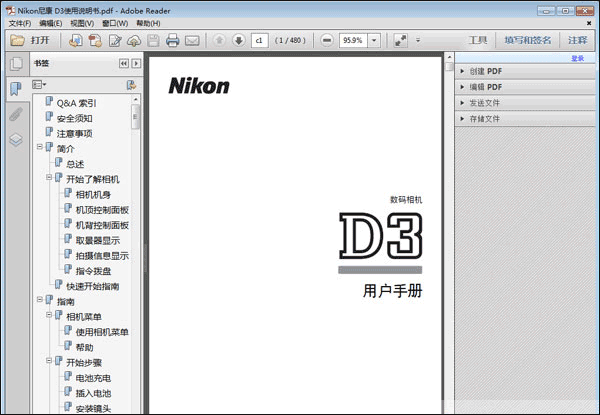Collapse the 开始了解相机 bookmark node

50,178
